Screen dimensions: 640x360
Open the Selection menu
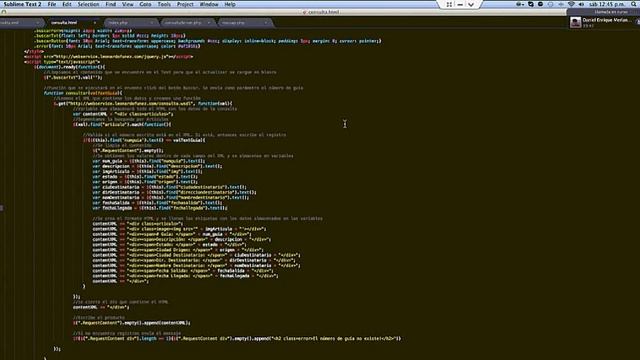click(x=88, y=4)
